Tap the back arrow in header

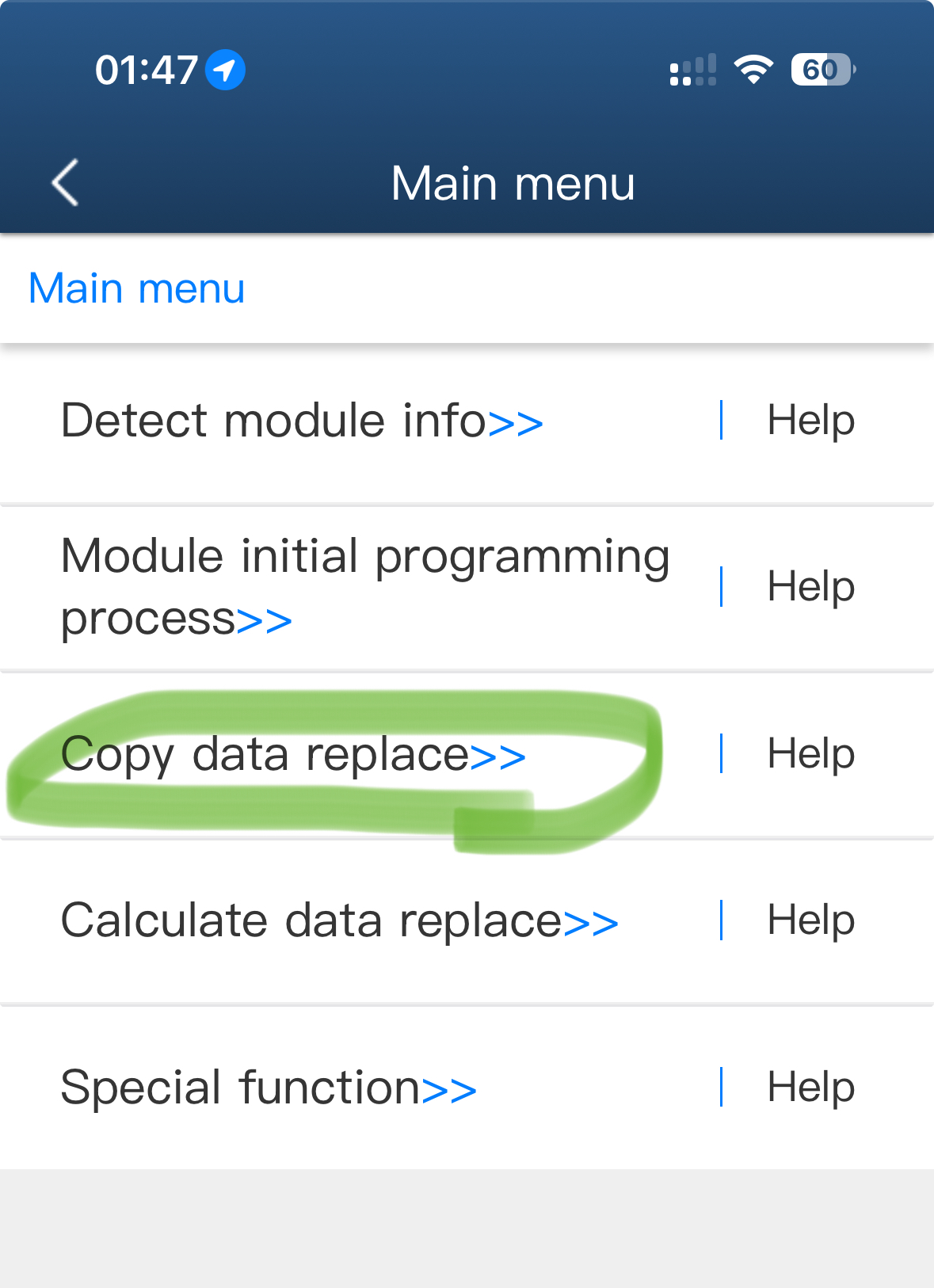[66, 183]
